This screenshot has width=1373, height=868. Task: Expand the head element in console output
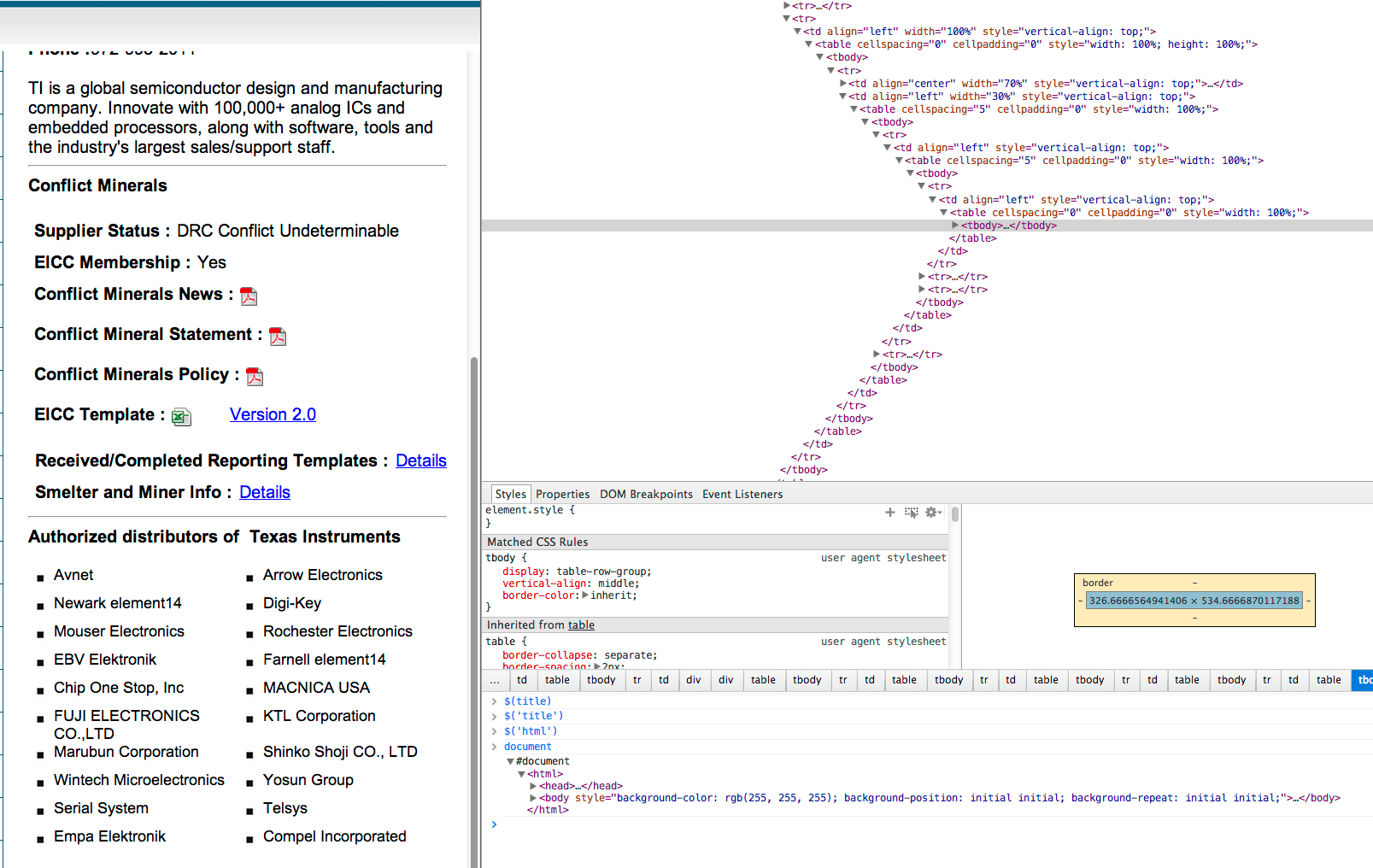click(x=533, y=786)
